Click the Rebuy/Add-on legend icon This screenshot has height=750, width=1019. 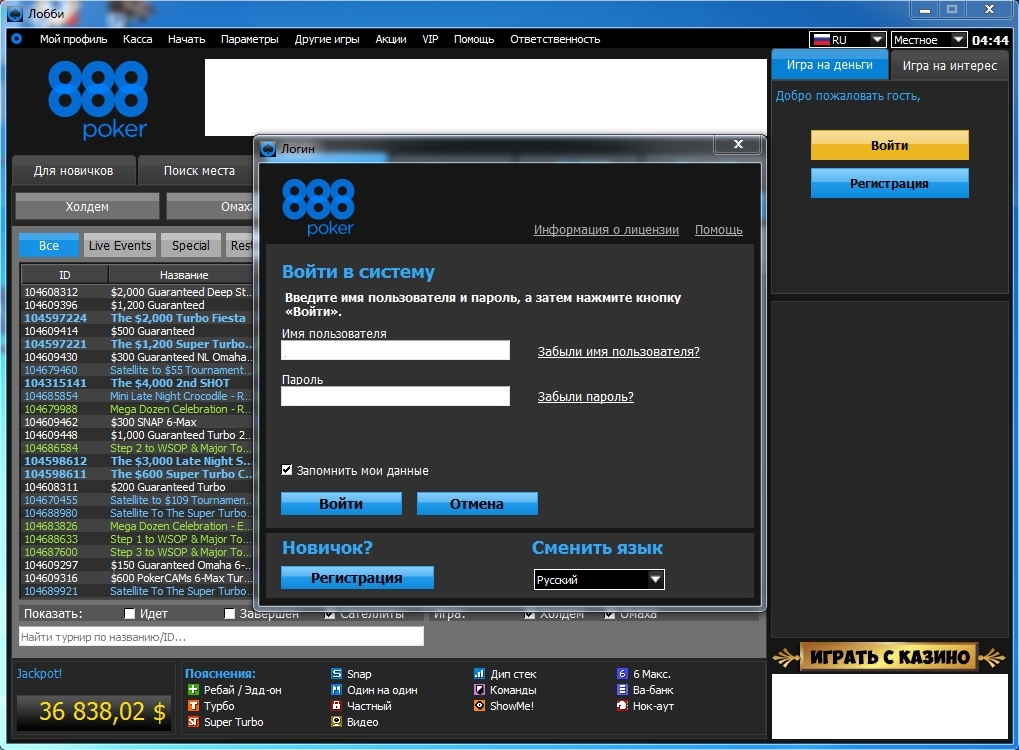[193, 690]
